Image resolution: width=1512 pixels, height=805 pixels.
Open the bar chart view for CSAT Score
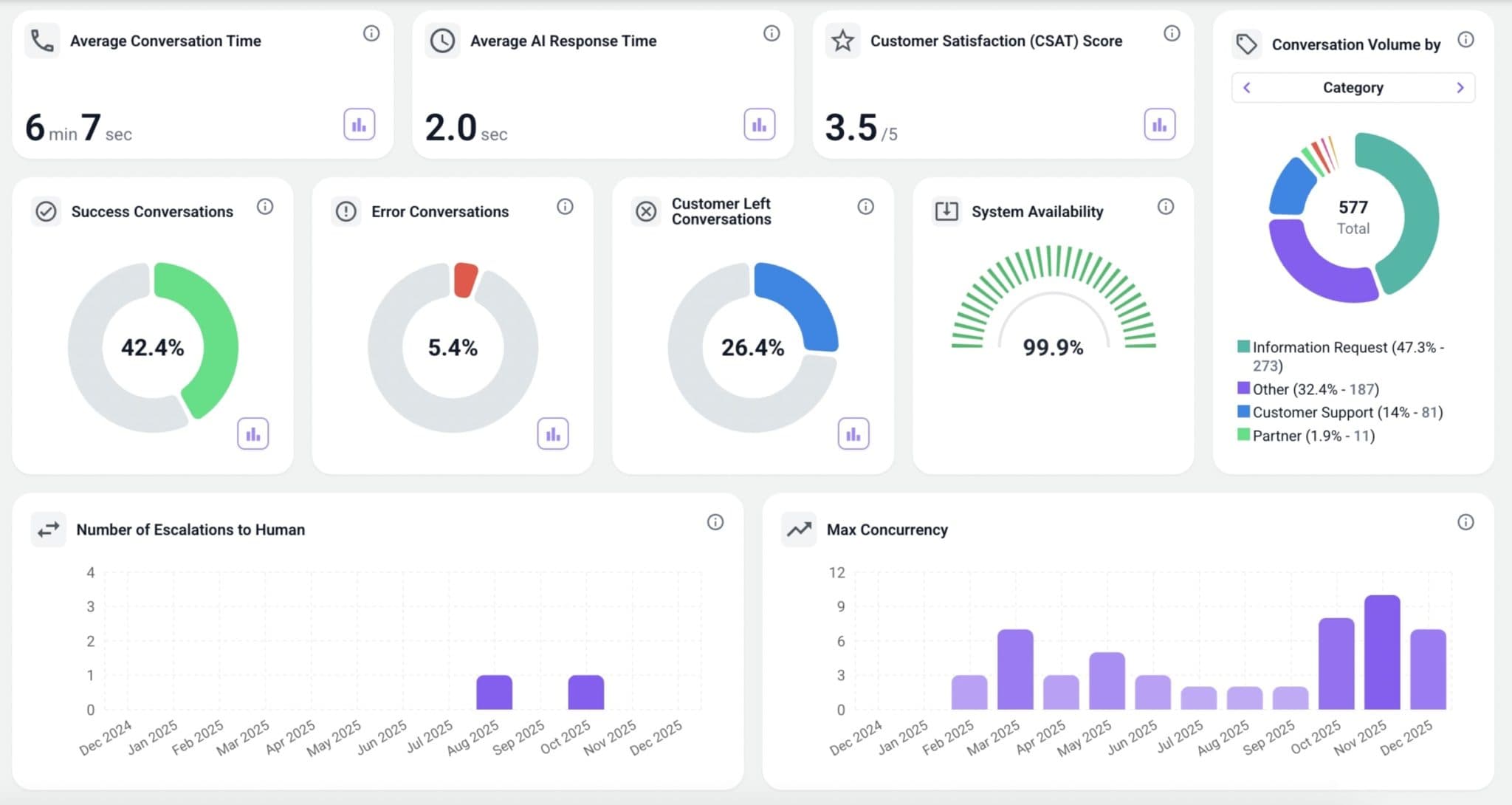[1161, 124]
